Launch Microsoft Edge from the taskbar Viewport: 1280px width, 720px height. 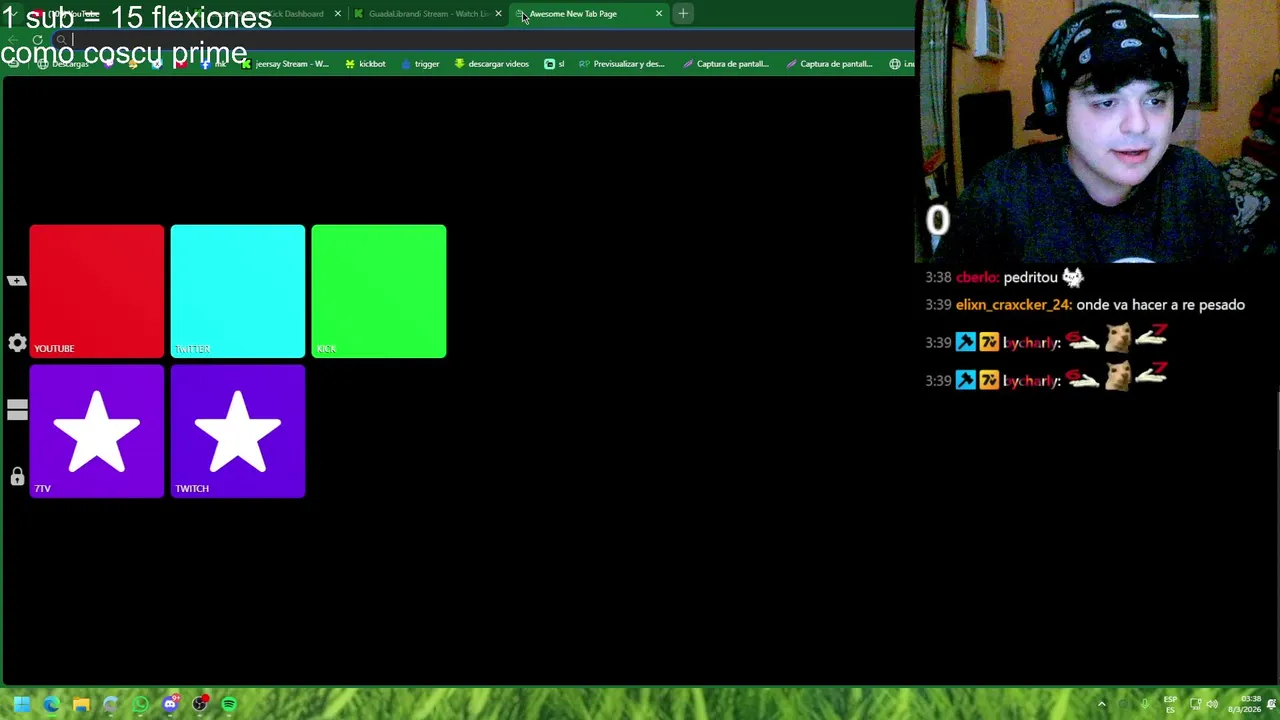click(51, 704)
